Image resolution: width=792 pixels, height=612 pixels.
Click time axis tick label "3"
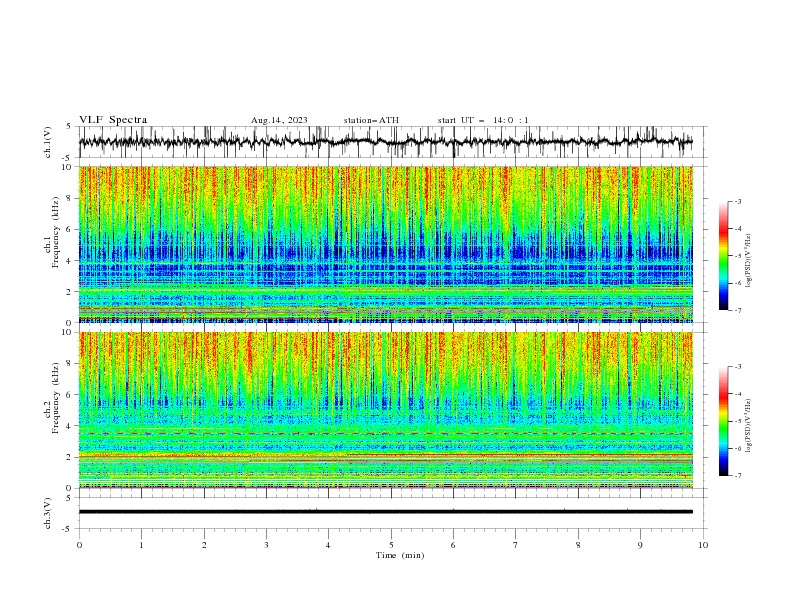[x=266, y=545]
